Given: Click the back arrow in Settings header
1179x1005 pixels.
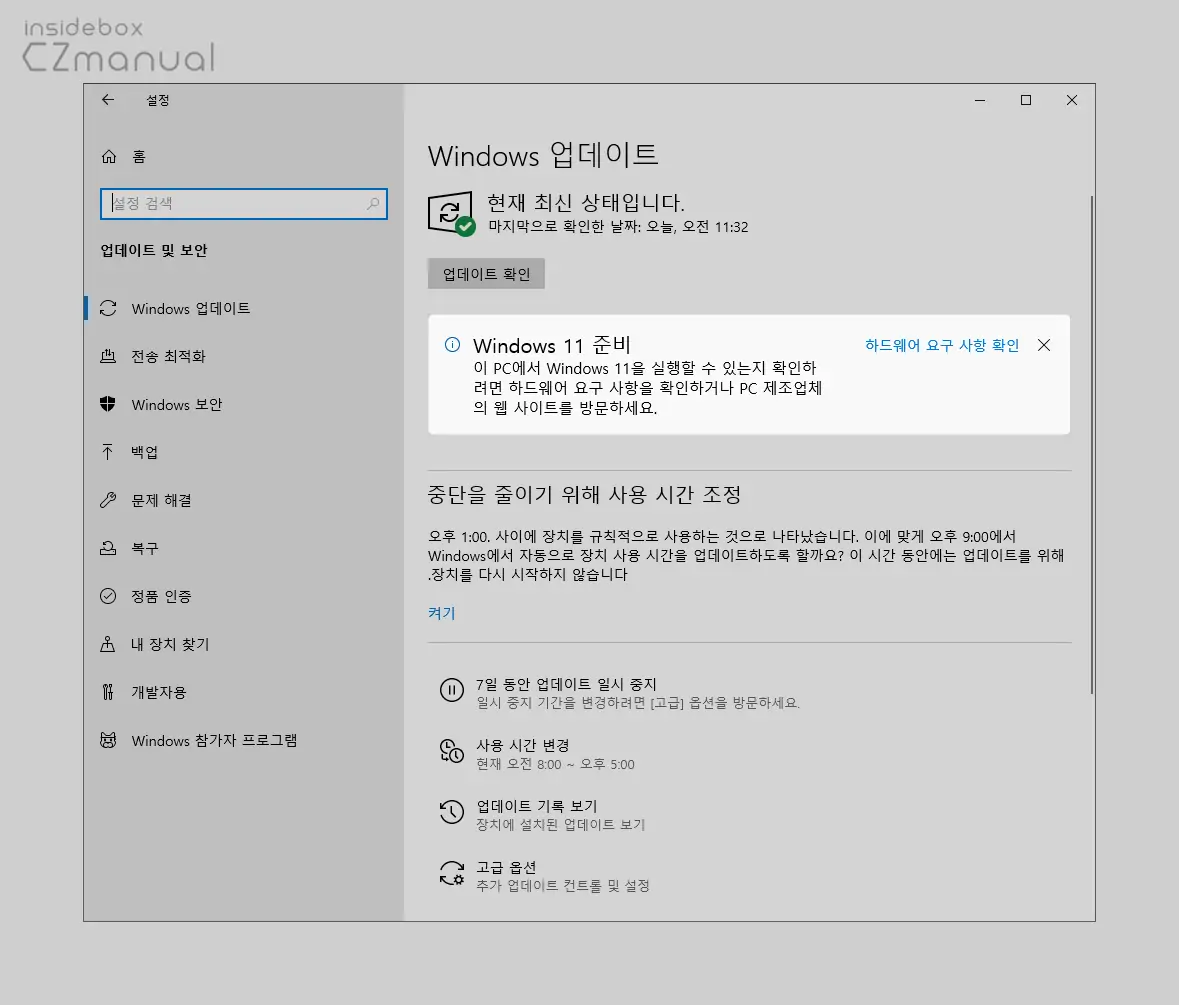Looking at the screenshot, I should (108, 100).
